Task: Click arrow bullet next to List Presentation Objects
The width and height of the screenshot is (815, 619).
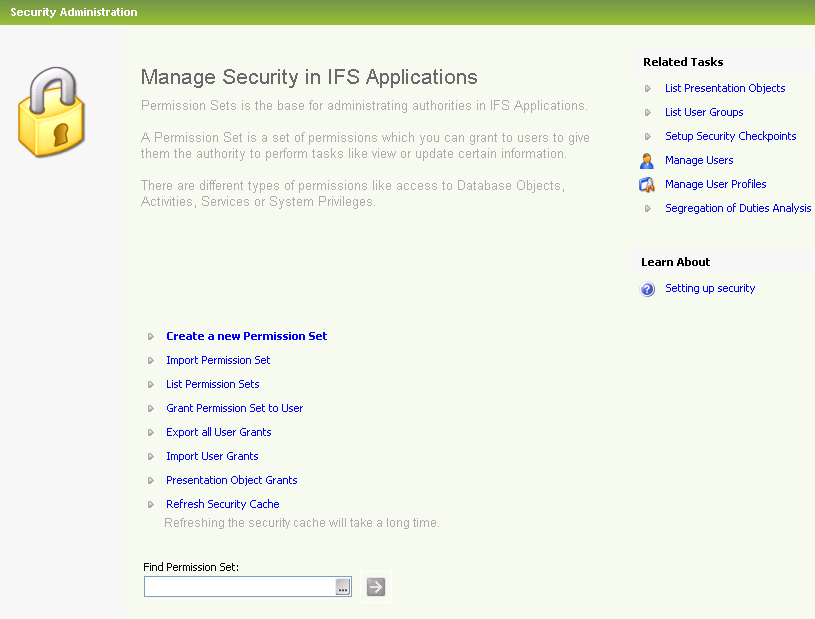Action: pyautogui.click(x=648, y=88)
